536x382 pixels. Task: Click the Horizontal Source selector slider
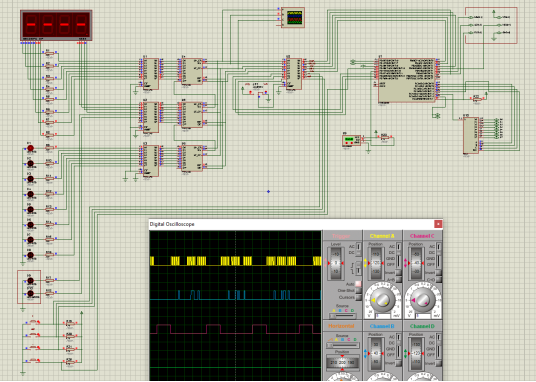(x=342, y=345)
